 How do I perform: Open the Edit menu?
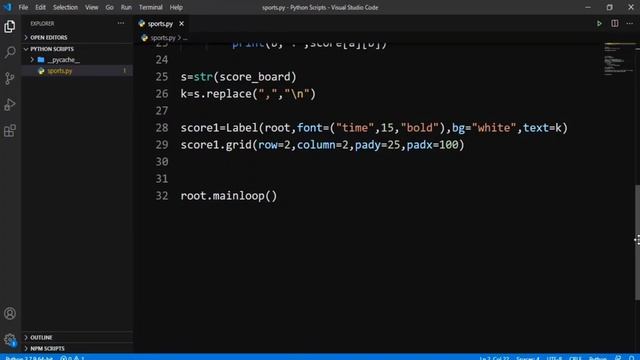tap(40, 7)
